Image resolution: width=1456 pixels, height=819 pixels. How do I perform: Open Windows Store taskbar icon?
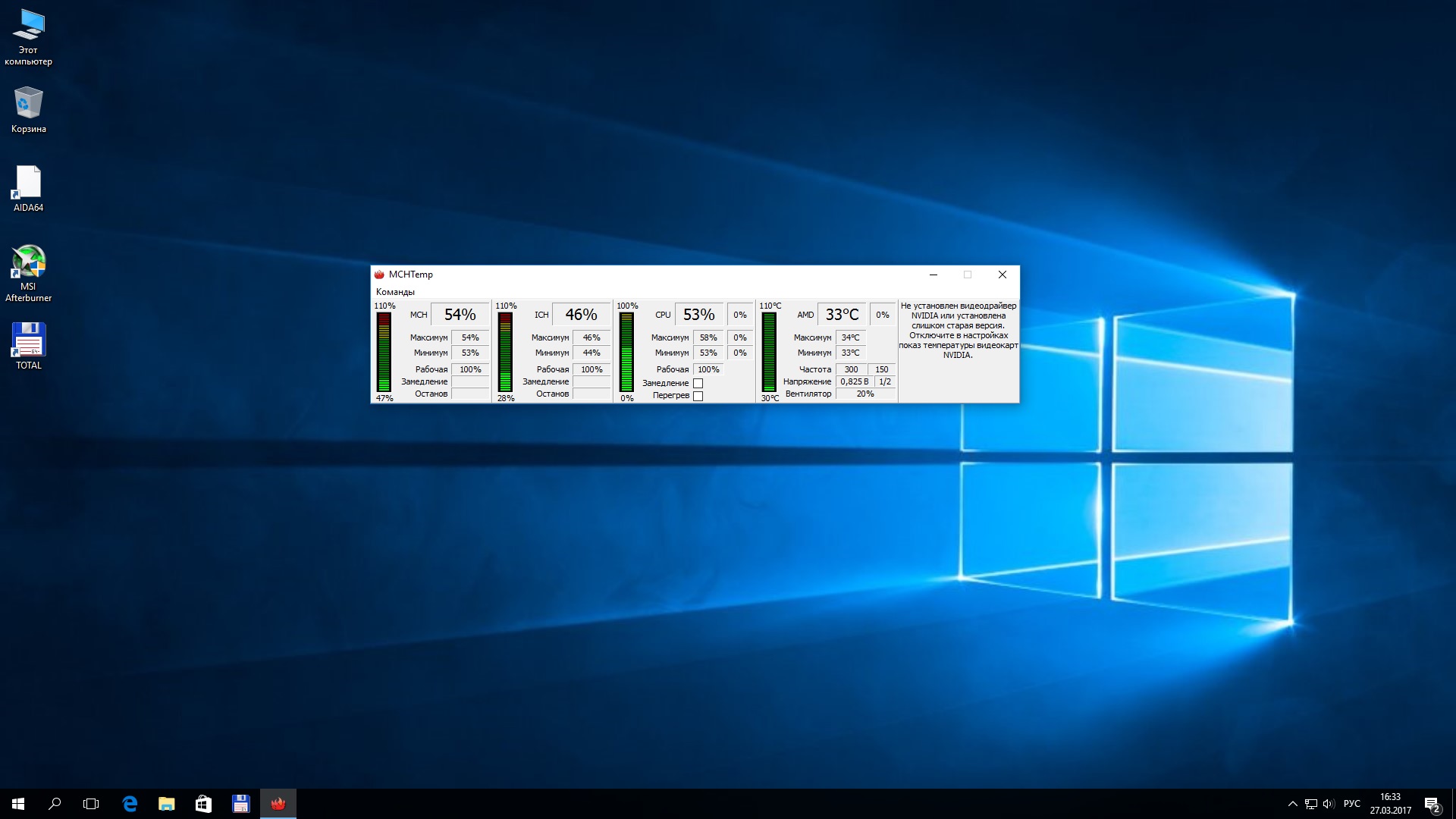coord(203,804)
